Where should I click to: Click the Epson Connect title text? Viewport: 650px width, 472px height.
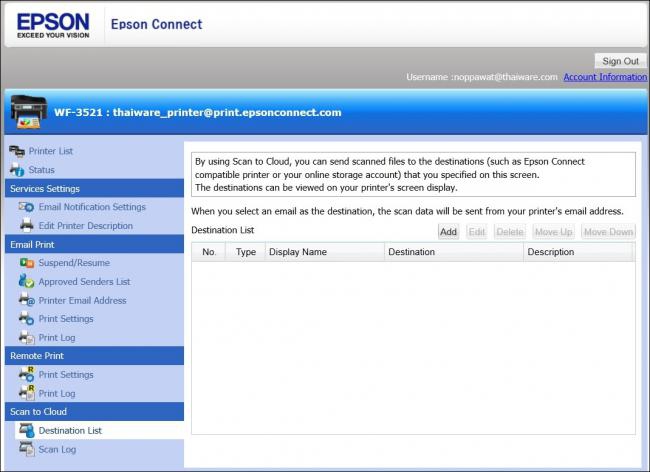click(157, 24)
